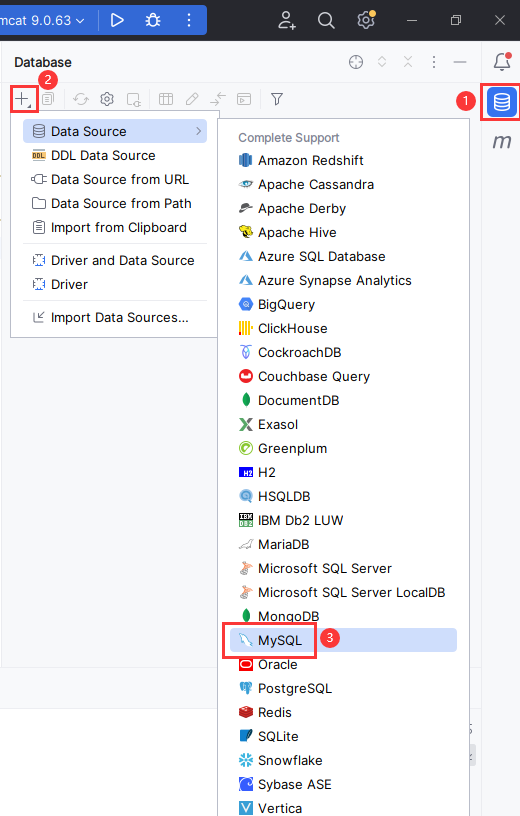Choose MySQL data source

coord(344,640)
